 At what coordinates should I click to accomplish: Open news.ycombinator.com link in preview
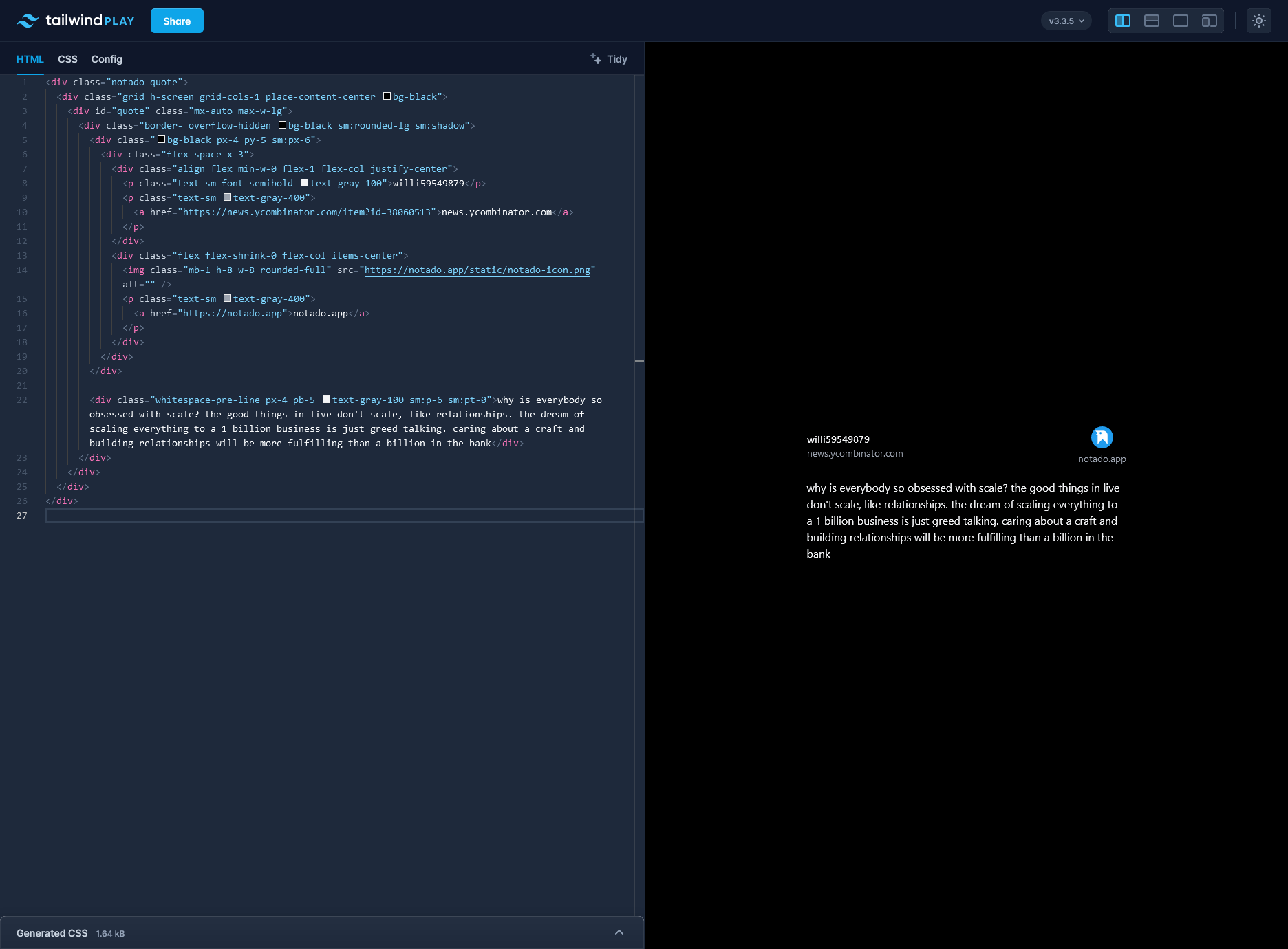pyautogui.click(x=855, y=454)
